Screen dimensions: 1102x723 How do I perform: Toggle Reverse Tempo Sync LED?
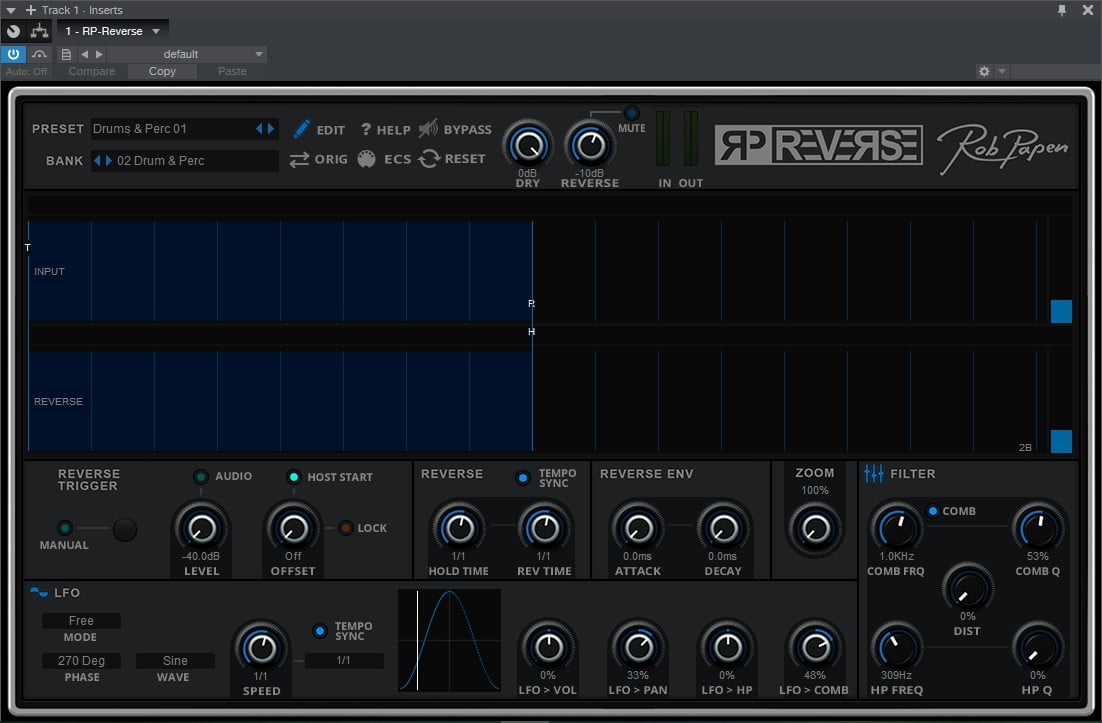tap(523, 478)
